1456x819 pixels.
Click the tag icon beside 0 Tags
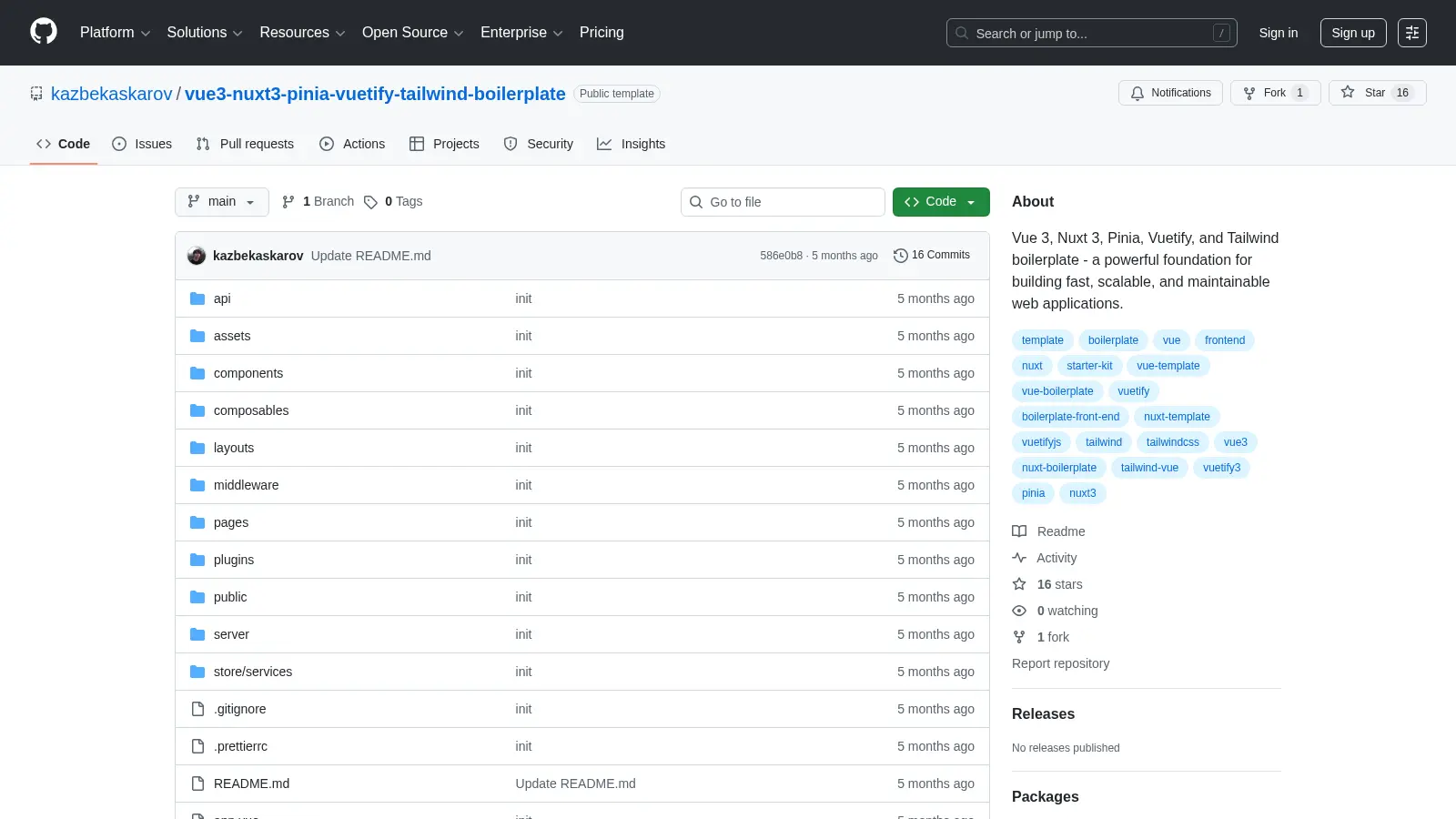tap(370, 202)
